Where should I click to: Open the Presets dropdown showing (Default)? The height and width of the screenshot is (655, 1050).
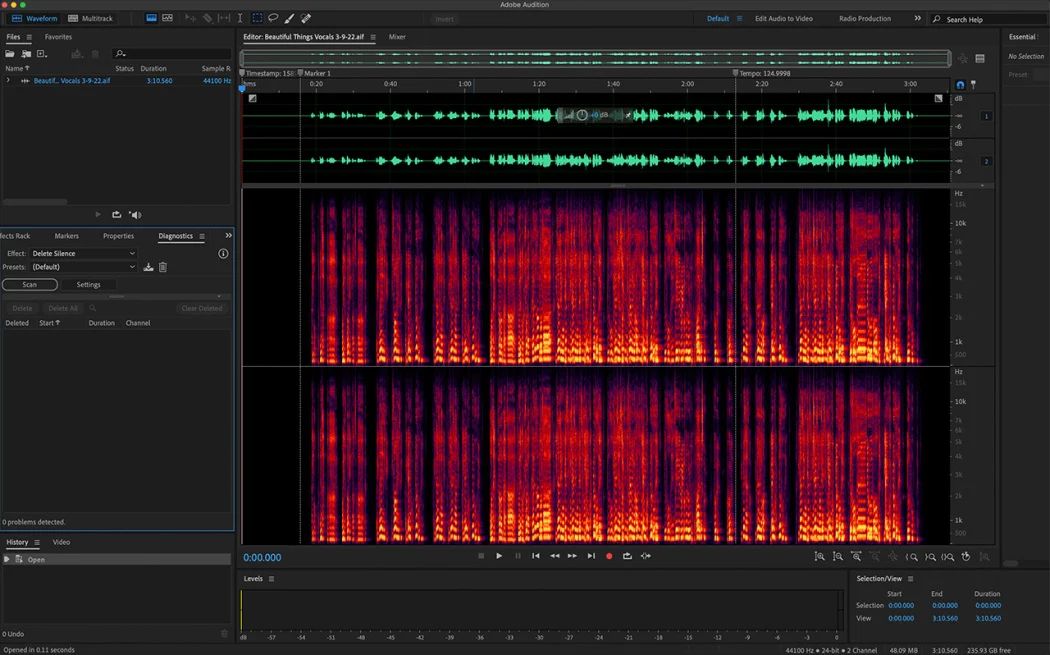tap(83, 267)
